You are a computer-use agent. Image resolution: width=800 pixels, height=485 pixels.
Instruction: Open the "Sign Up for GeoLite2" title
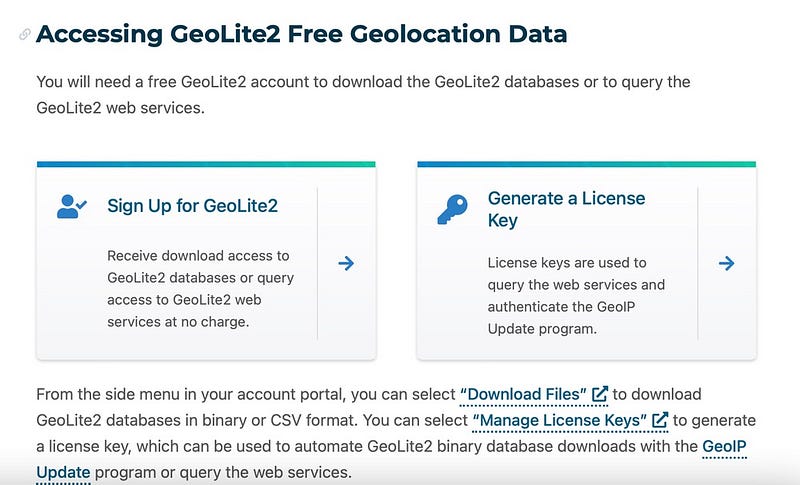(x=192, y=206)
